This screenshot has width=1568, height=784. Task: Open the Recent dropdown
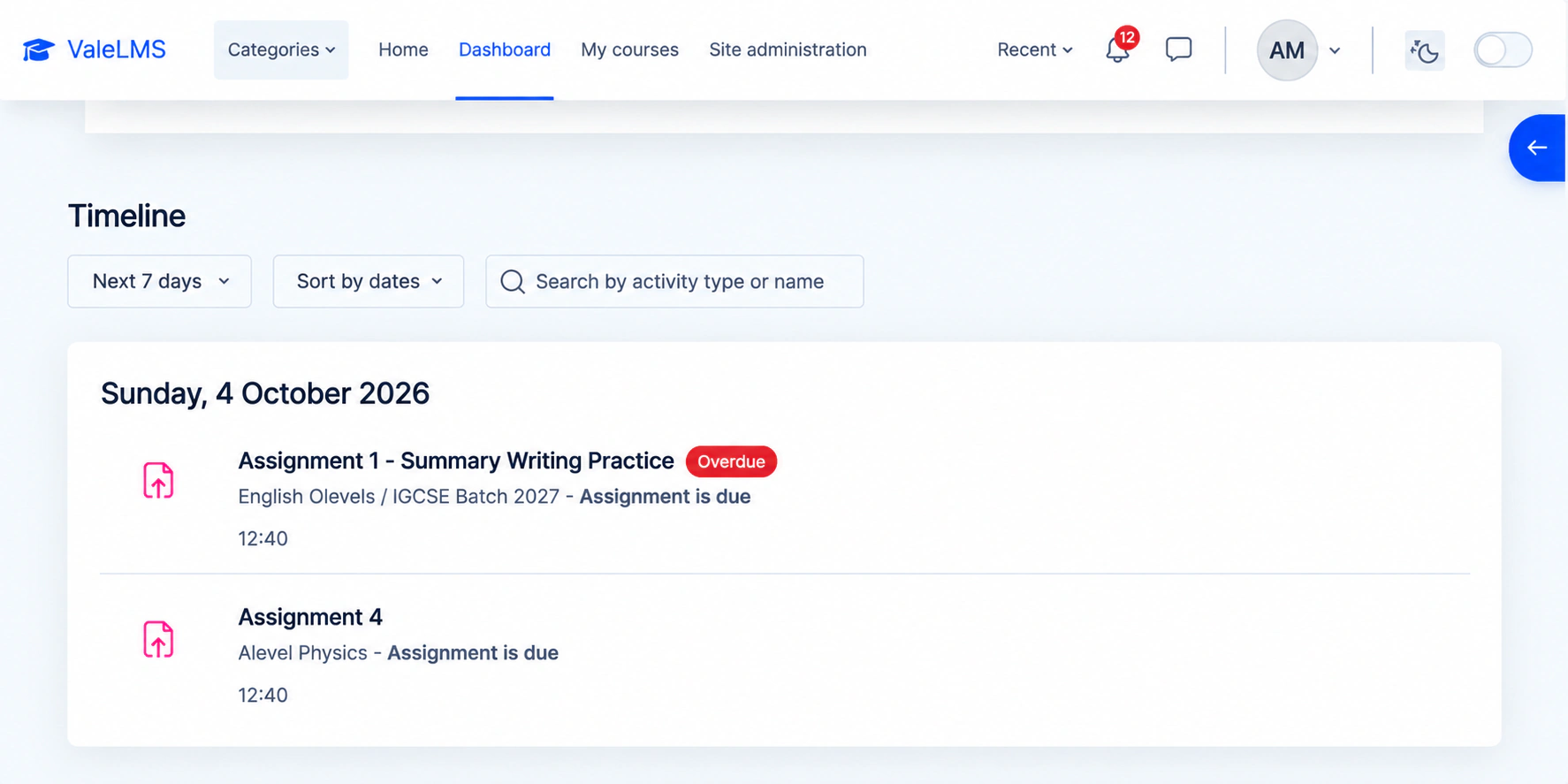pos(1035,49)
